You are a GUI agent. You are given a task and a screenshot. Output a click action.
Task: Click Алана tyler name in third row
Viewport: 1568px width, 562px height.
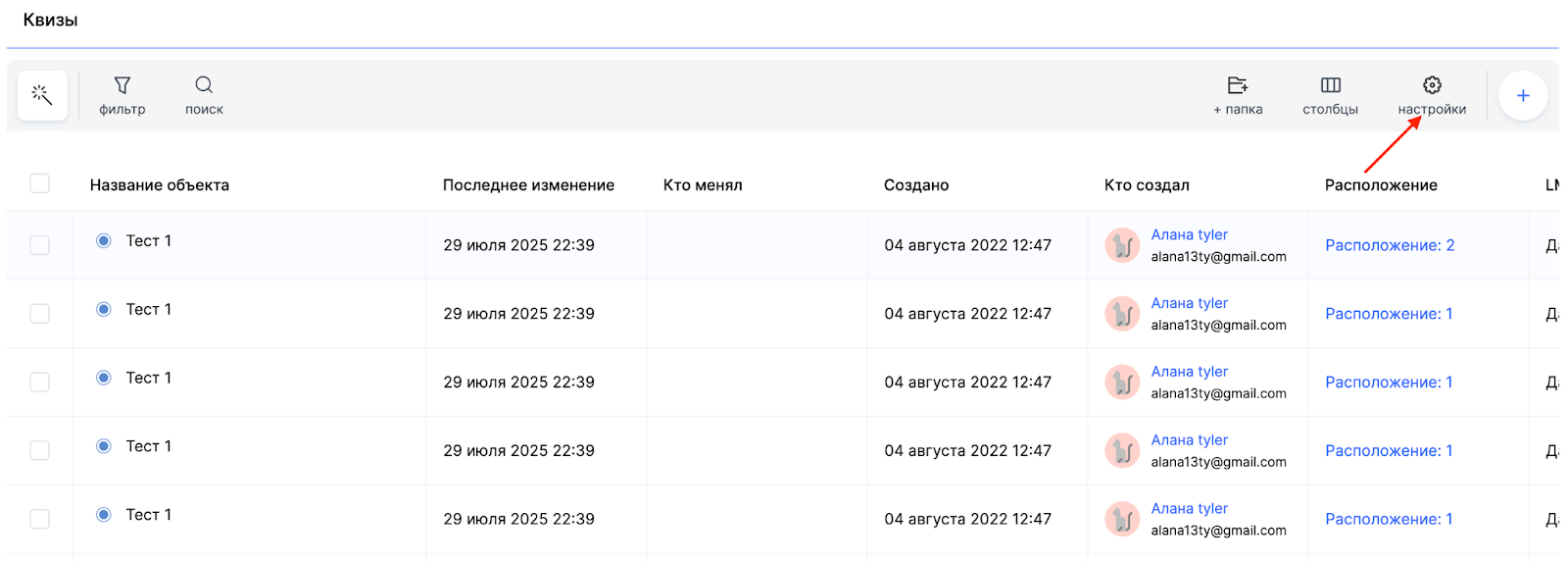click(1189, 372)
